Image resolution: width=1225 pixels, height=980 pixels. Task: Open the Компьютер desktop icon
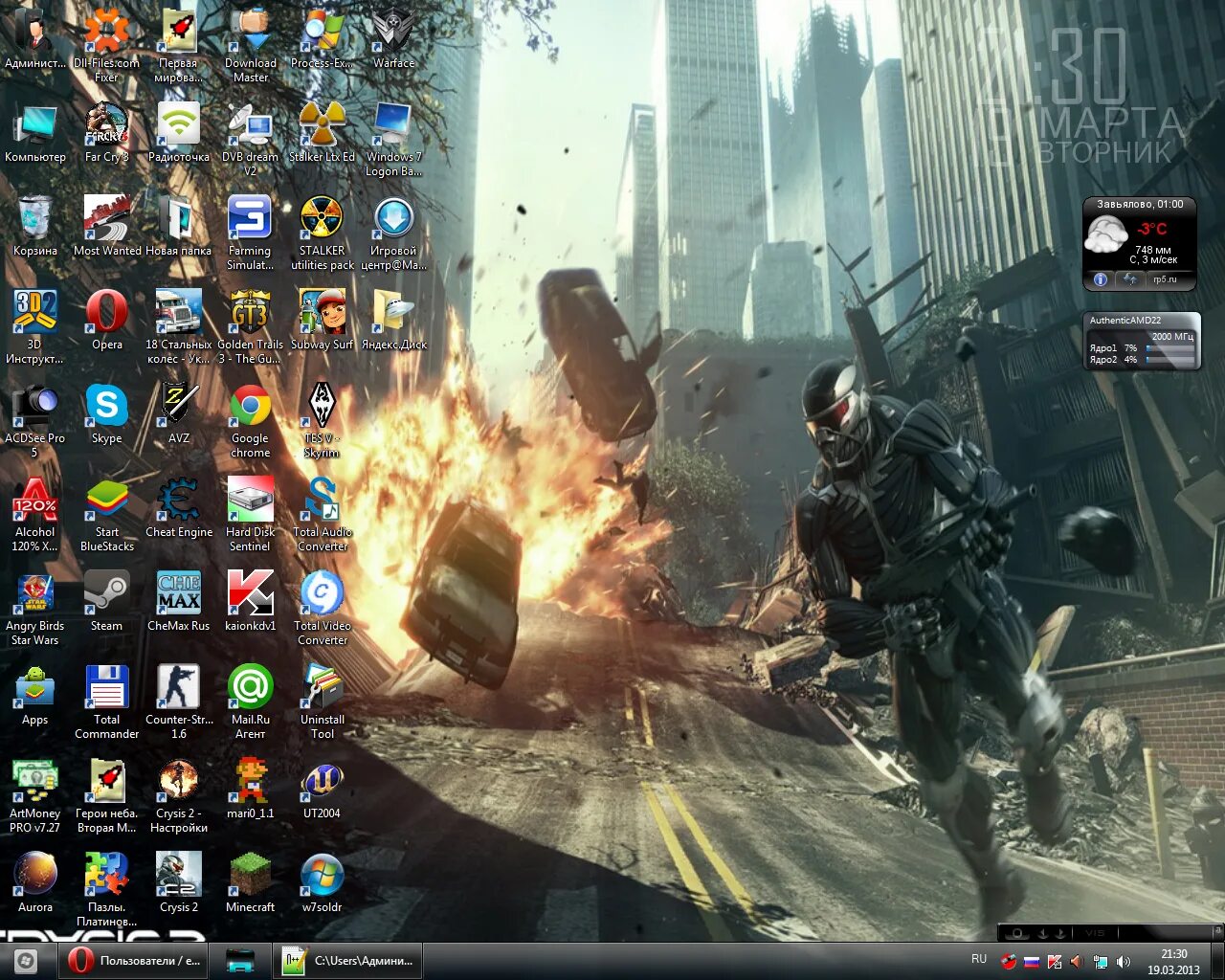(35, 132)
